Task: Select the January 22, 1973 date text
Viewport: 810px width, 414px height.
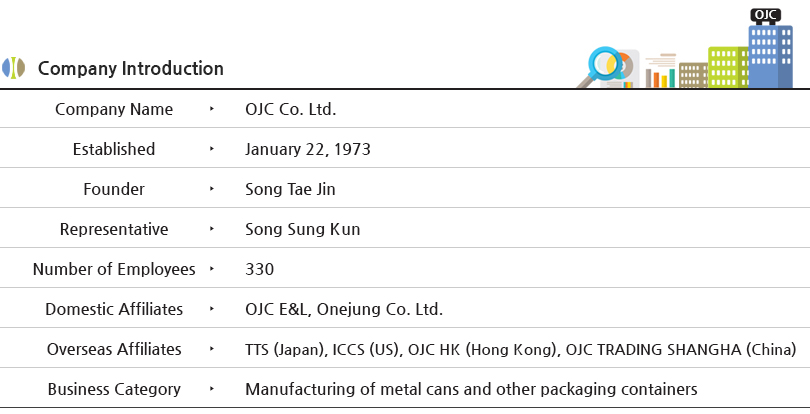Action: tap(308, 149)
